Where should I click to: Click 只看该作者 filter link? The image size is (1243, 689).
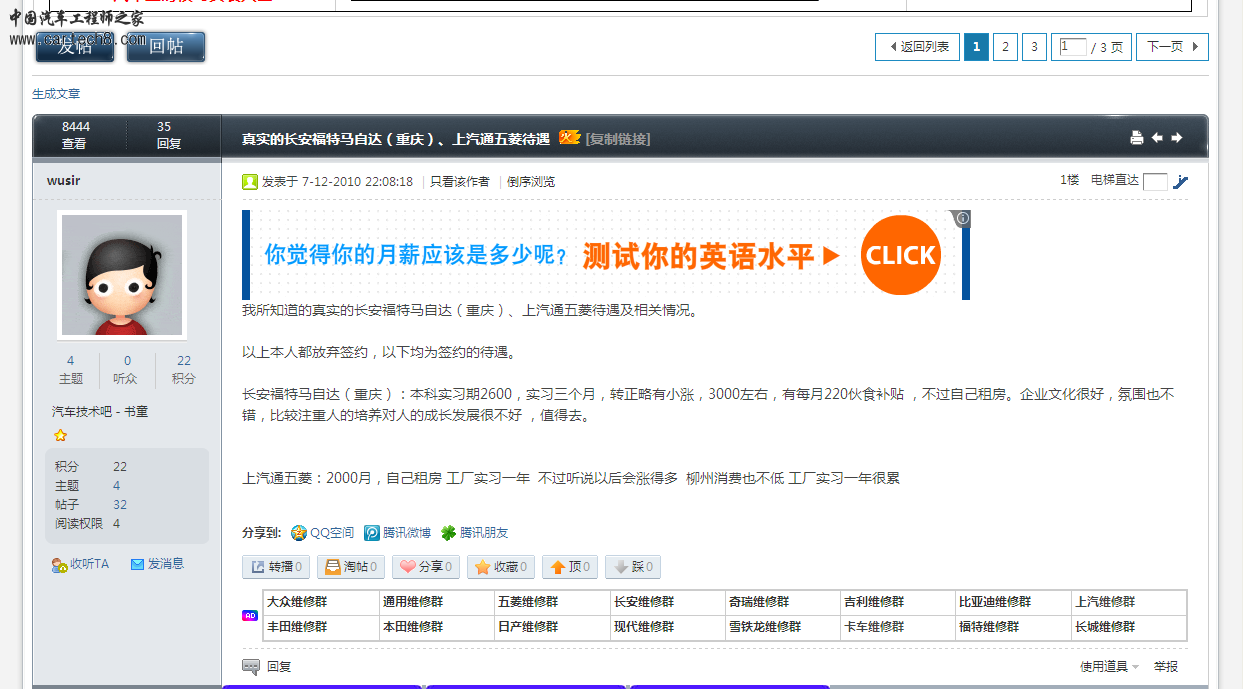point(460,182)
